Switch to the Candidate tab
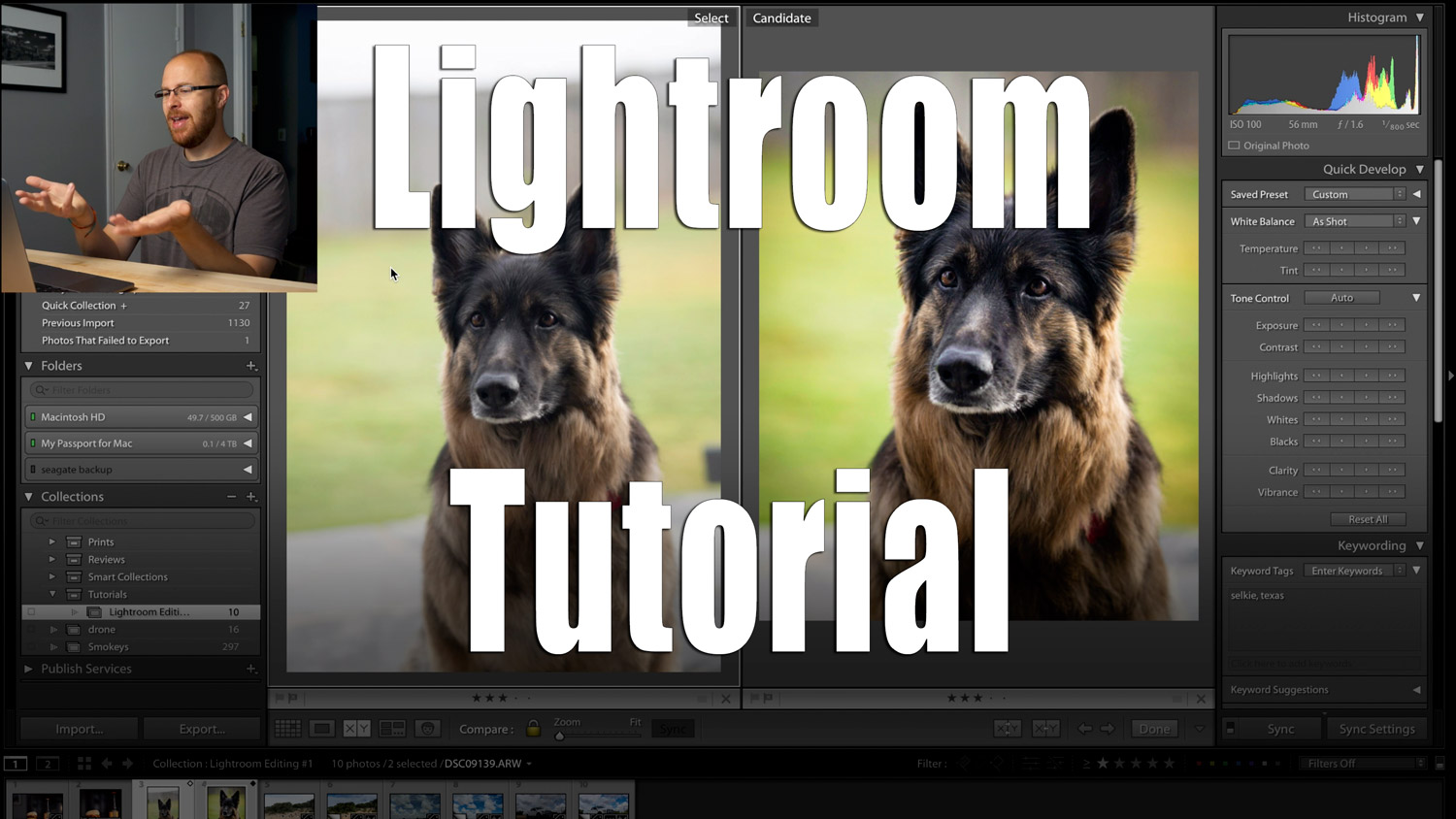This screenshot has width=1456, height=819. [x=781, y=17]
